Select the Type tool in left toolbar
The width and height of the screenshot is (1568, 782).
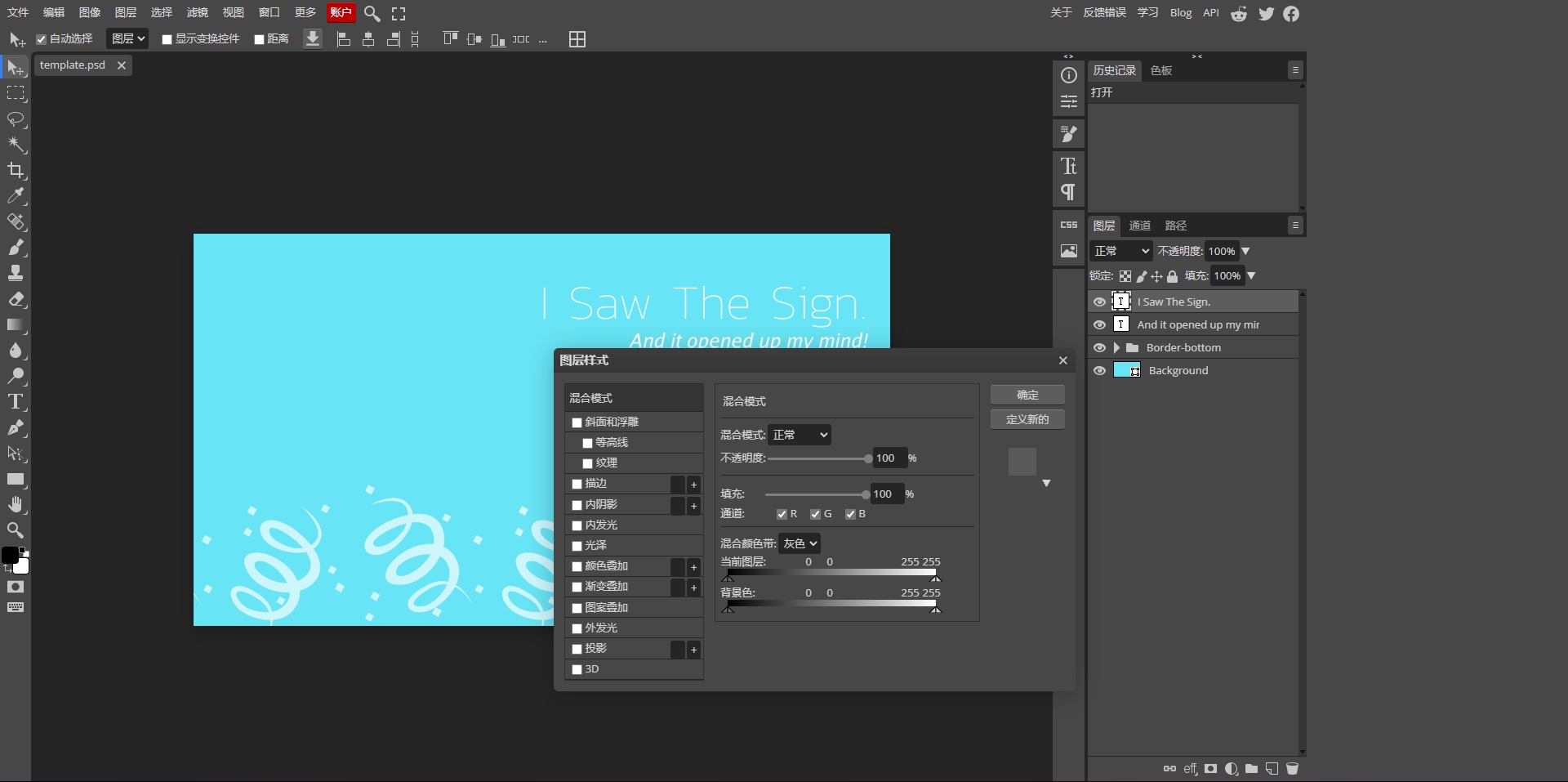pos(16,401)
